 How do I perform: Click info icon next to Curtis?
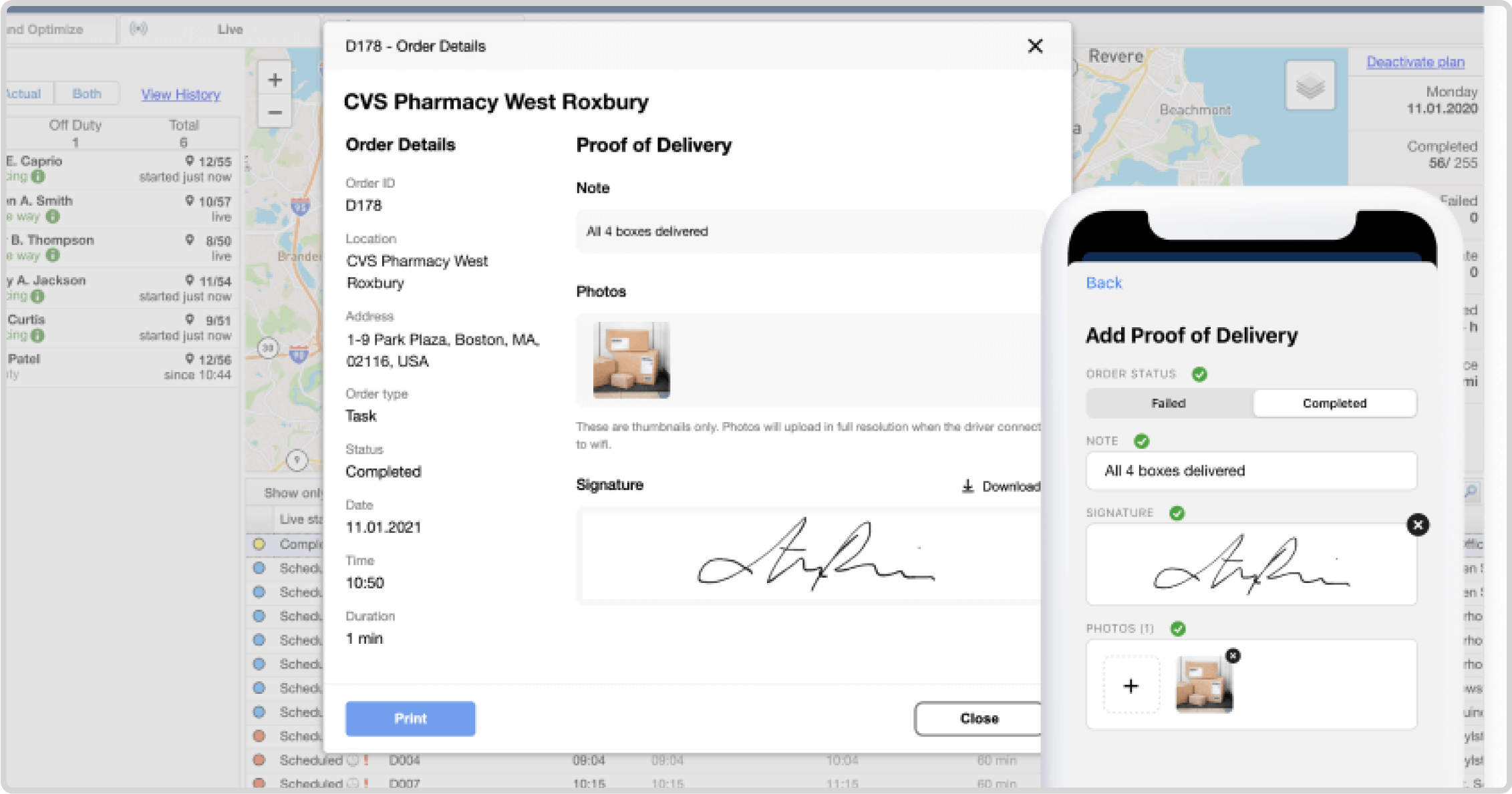point(38,335)
